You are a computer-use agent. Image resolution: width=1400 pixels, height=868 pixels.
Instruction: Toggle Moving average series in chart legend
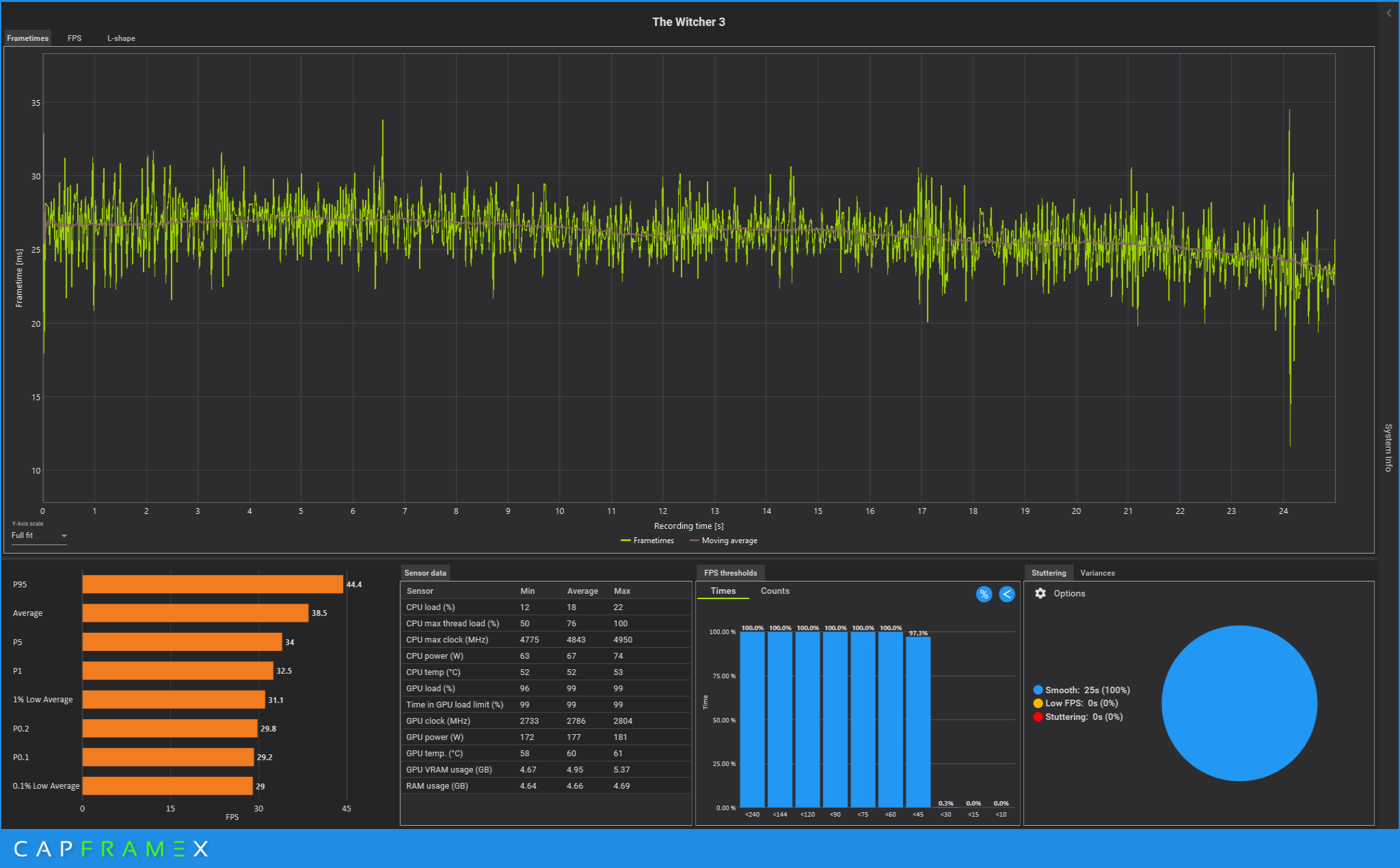click(x=723, y=541)
